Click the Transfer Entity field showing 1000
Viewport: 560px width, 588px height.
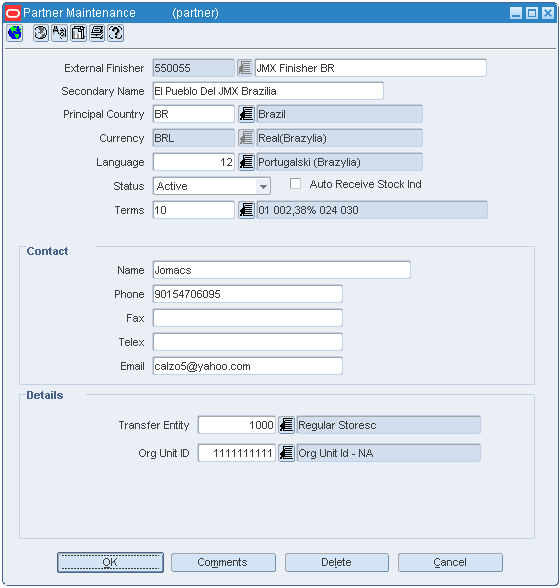click(x=237, y=425)
